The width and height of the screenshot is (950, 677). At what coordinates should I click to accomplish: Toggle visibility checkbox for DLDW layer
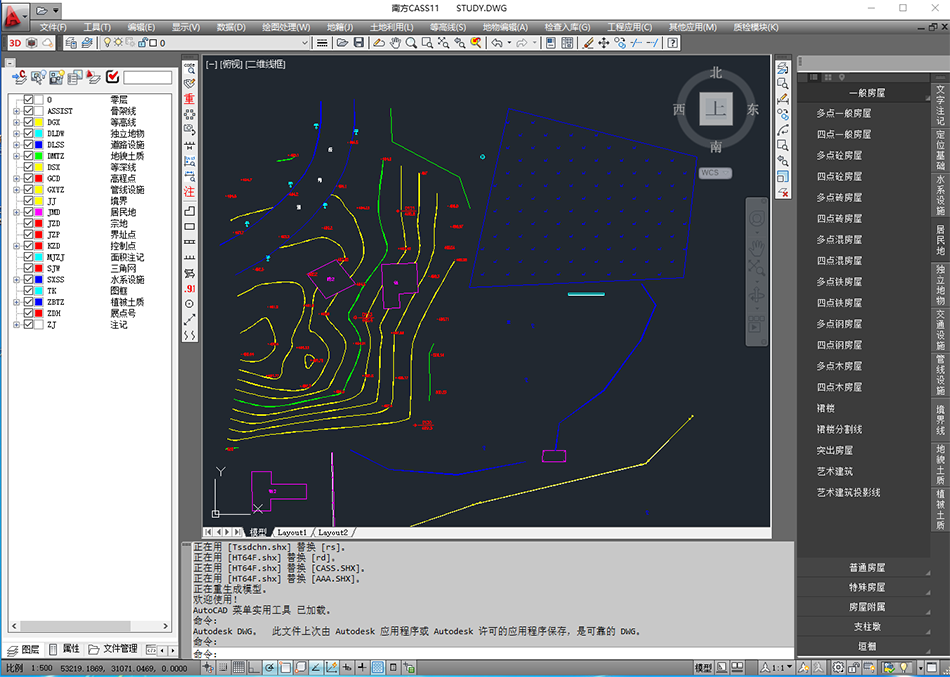point(28,133)
